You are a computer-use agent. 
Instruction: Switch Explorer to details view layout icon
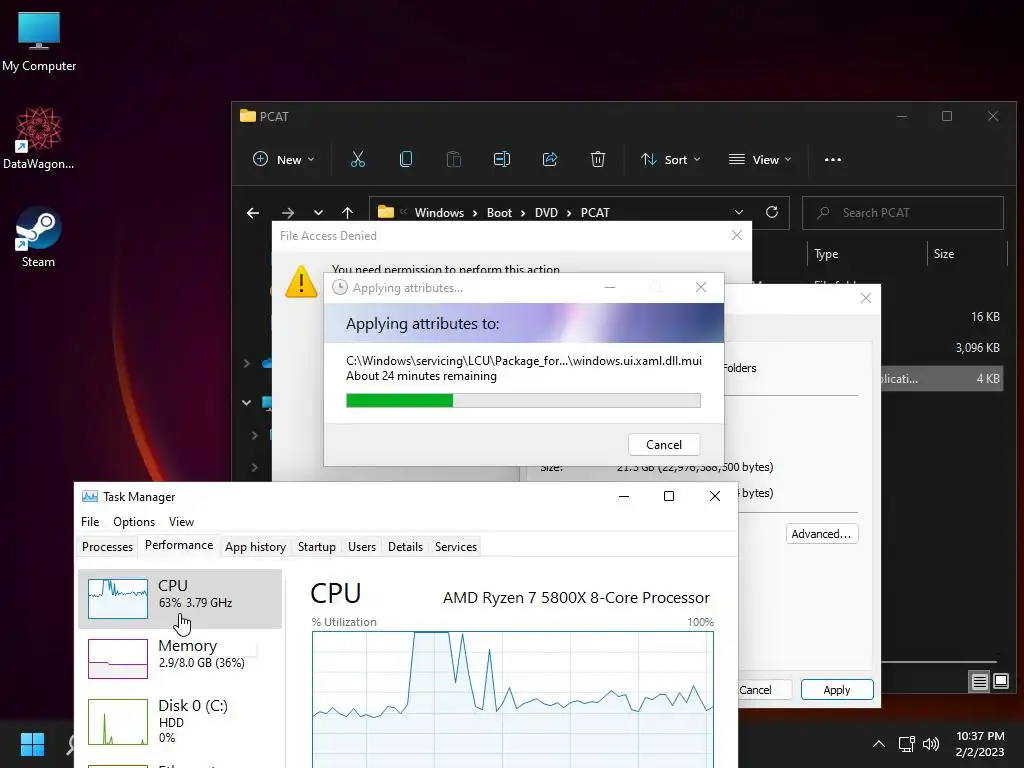coord(980,682)
